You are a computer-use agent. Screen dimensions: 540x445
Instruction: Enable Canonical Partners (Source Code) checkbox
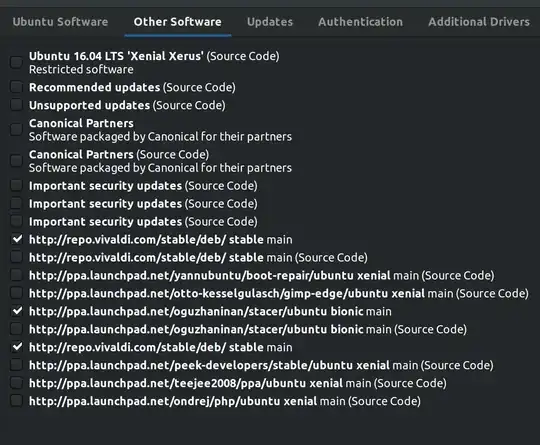(16, 161)
